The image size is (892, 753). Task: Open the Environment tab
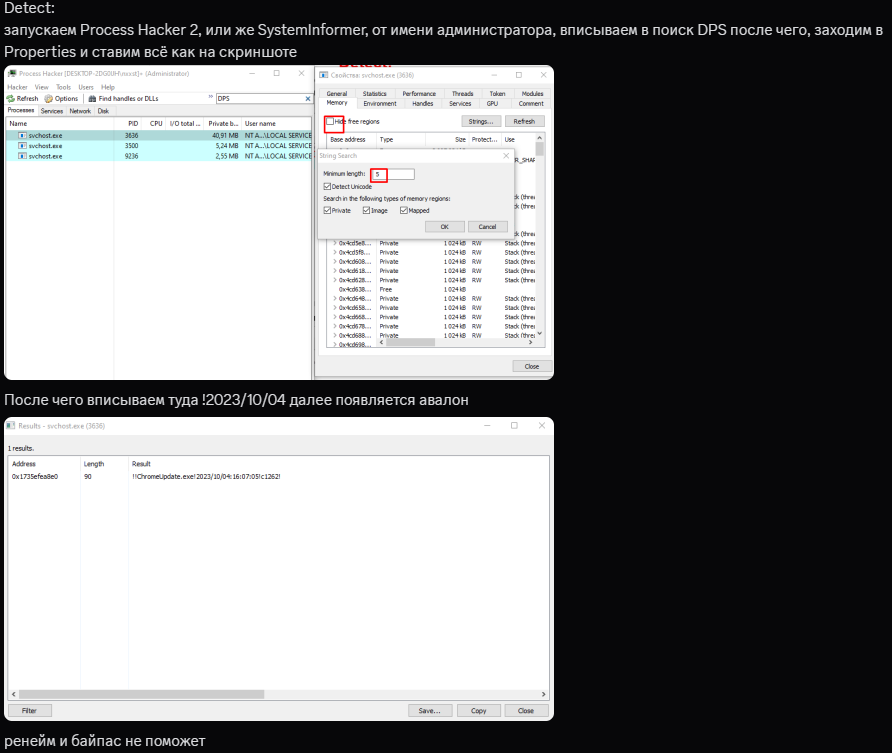(380, 104)
